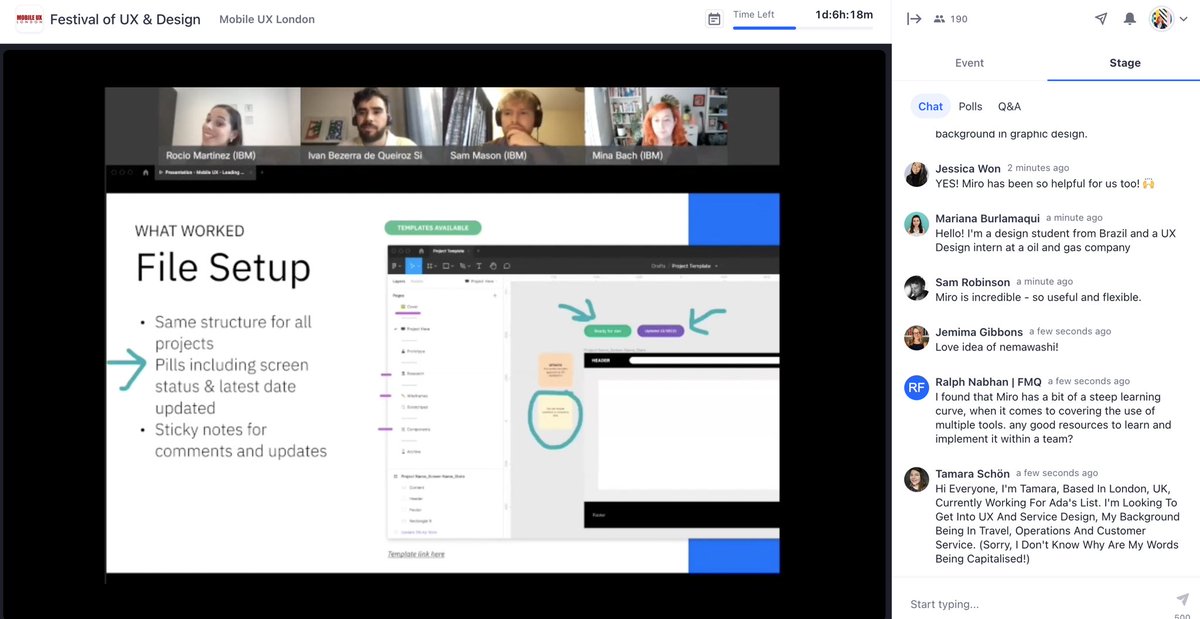Image resolution: width=1200 pixels, height=619 pixels.
Task: Select the Chat sub-tab
Action: 930,106
